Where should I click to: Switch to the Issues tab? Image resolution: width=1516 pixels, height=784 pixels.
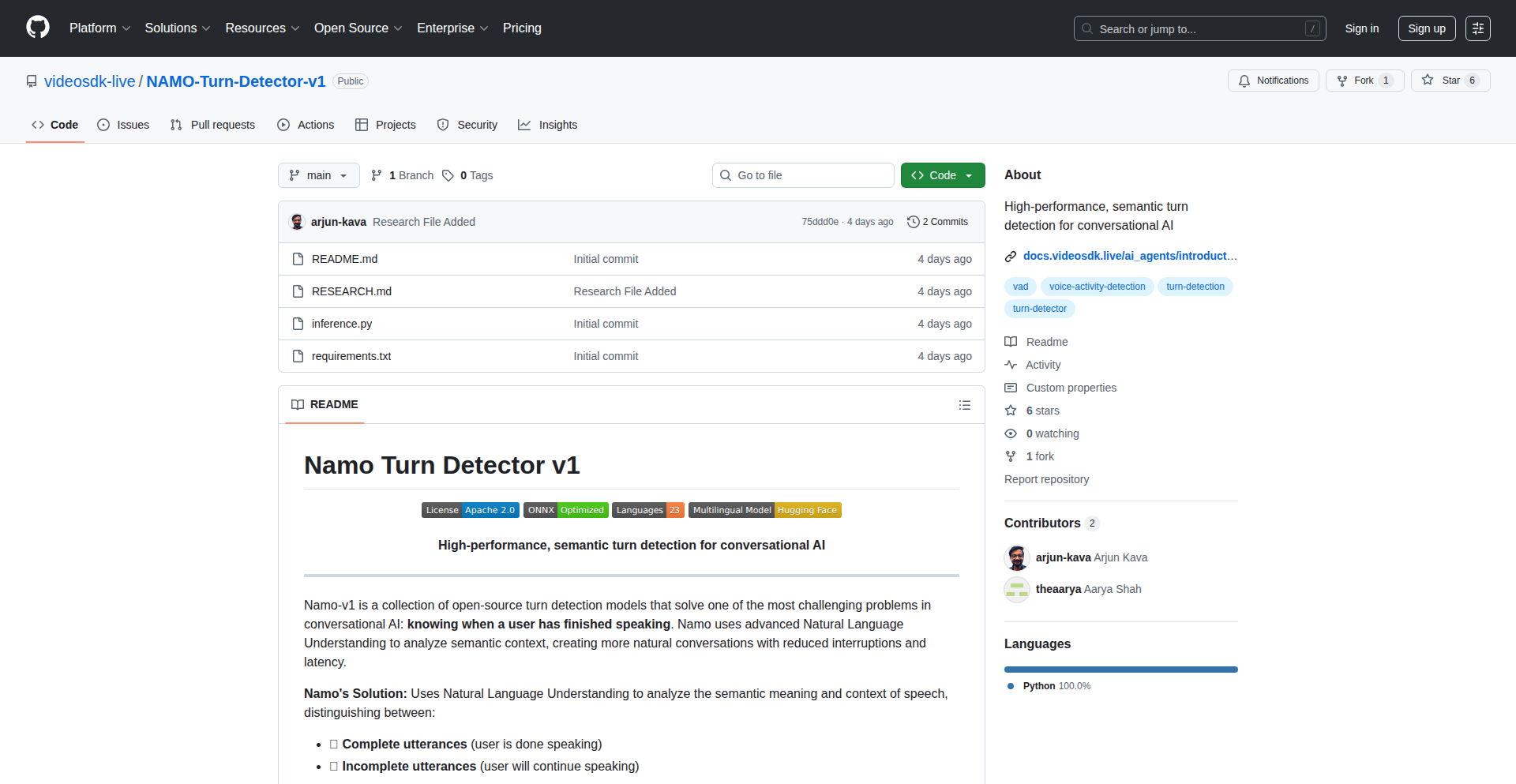pos(123,125)
